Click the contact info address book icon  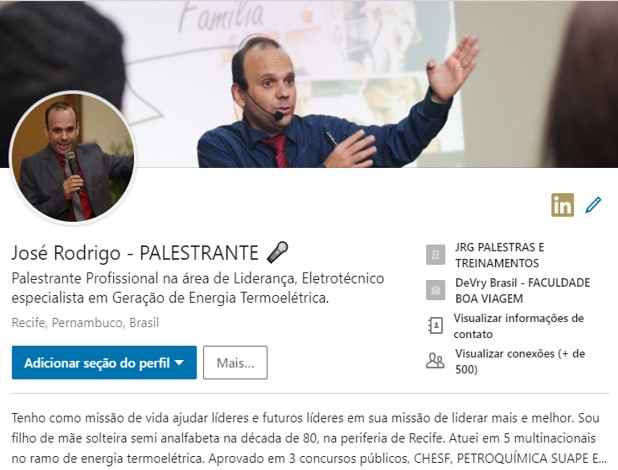pyautogui.click(x=436, y=326)
